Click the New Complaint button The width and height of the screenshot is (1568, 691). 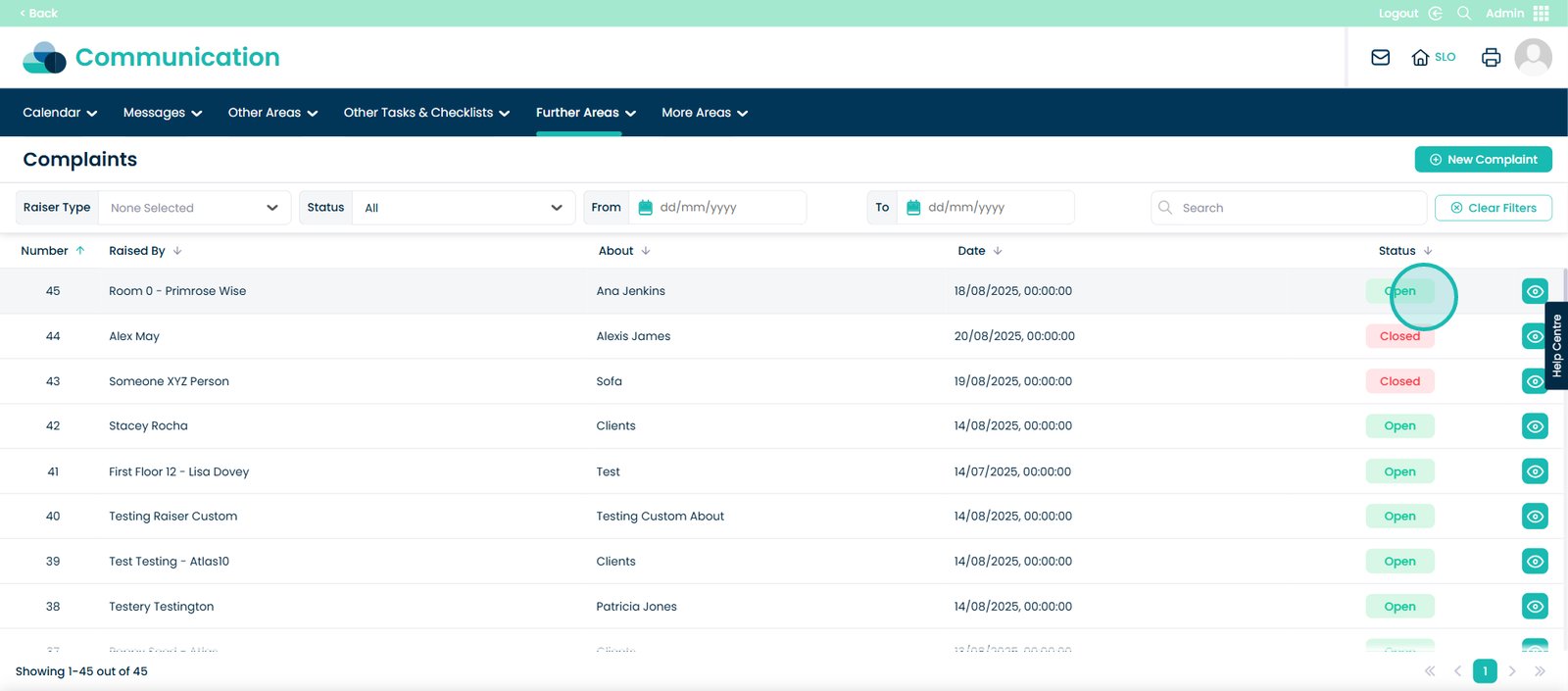(x=1483, y=160)
